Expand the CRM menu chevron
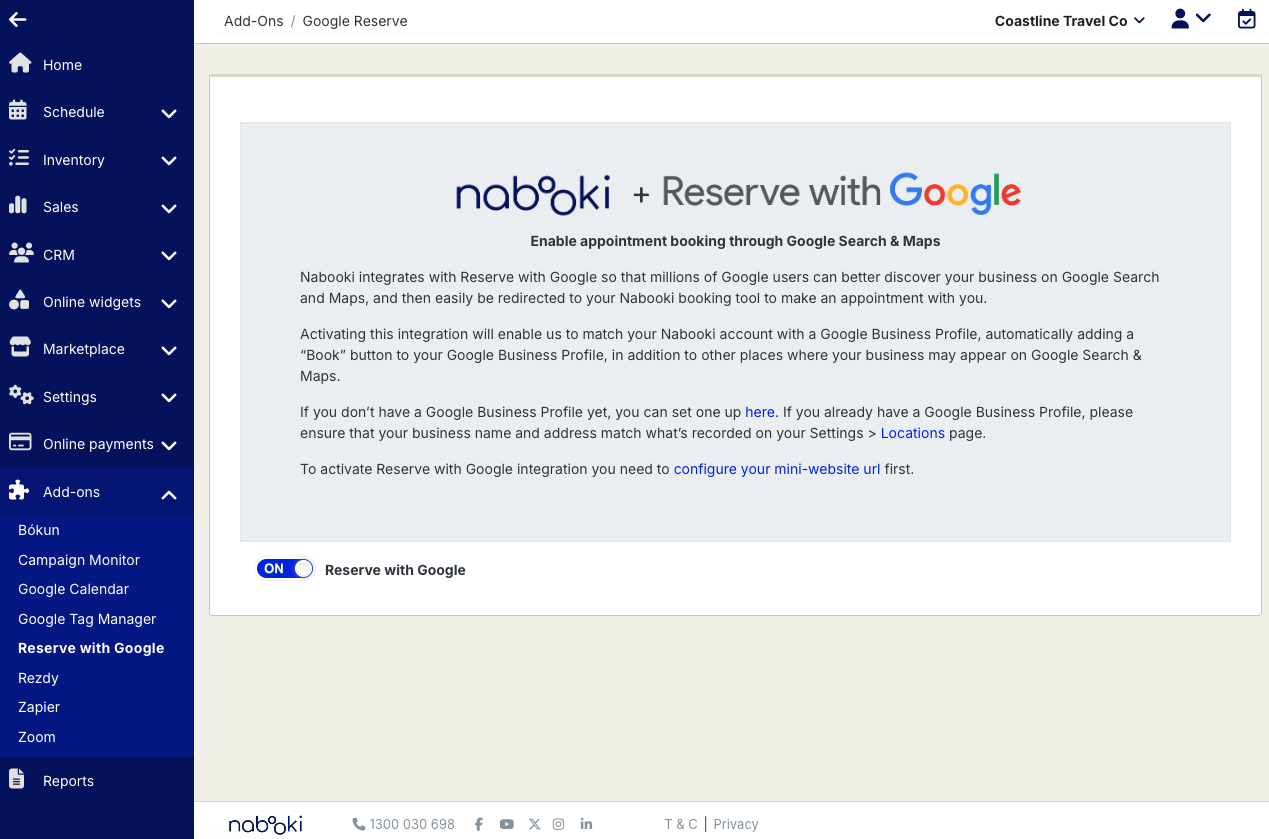The width and height of the screenshot is (1269, 839). [x=169, y=256]
